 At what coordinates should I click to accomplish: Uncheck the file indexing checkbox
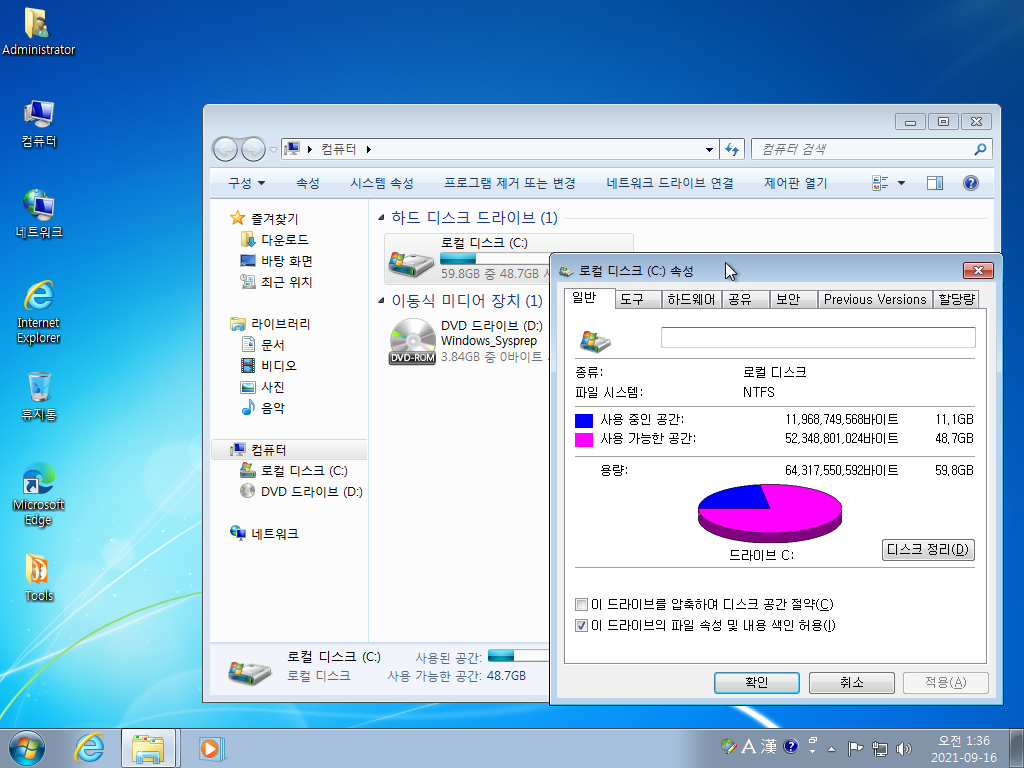[x=581, y=626]
